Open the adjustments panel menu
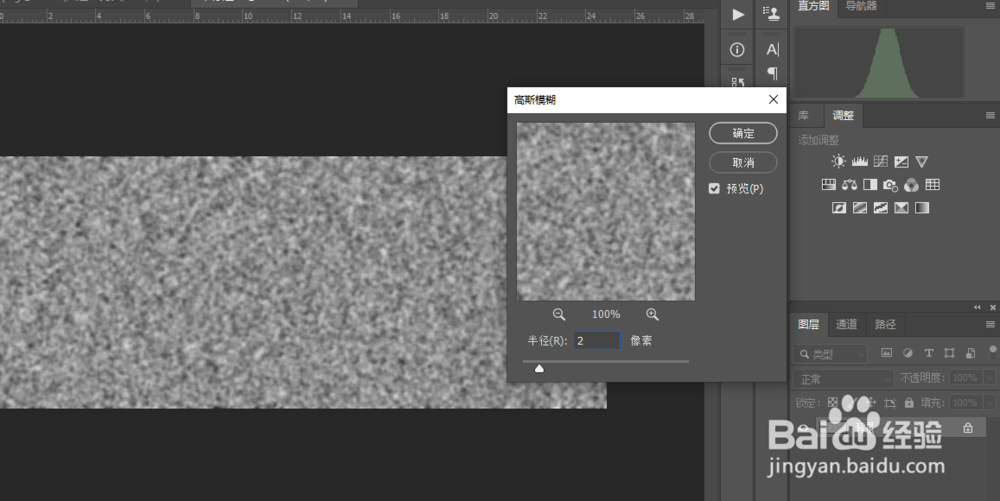Image resolution: width=1000 pixels, height=501 pixels. pyautogui.click(x=990, y=115)
